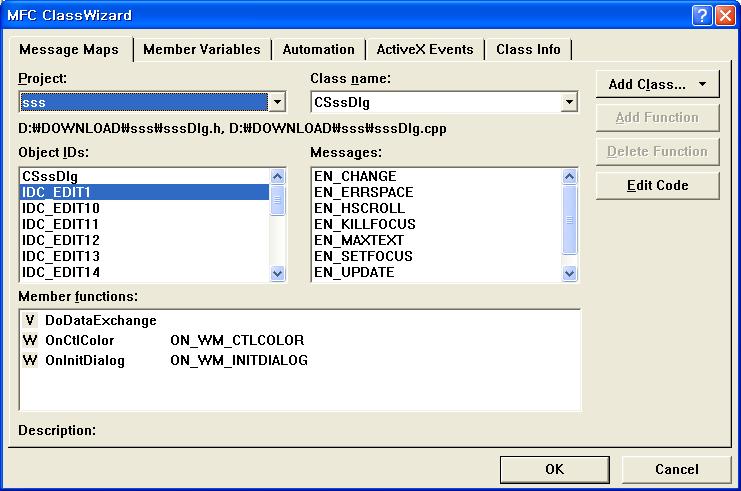This screenshot has width=741, height=491.
Task: Choose the EN_UPDATE message
Action: pos(437,273)
